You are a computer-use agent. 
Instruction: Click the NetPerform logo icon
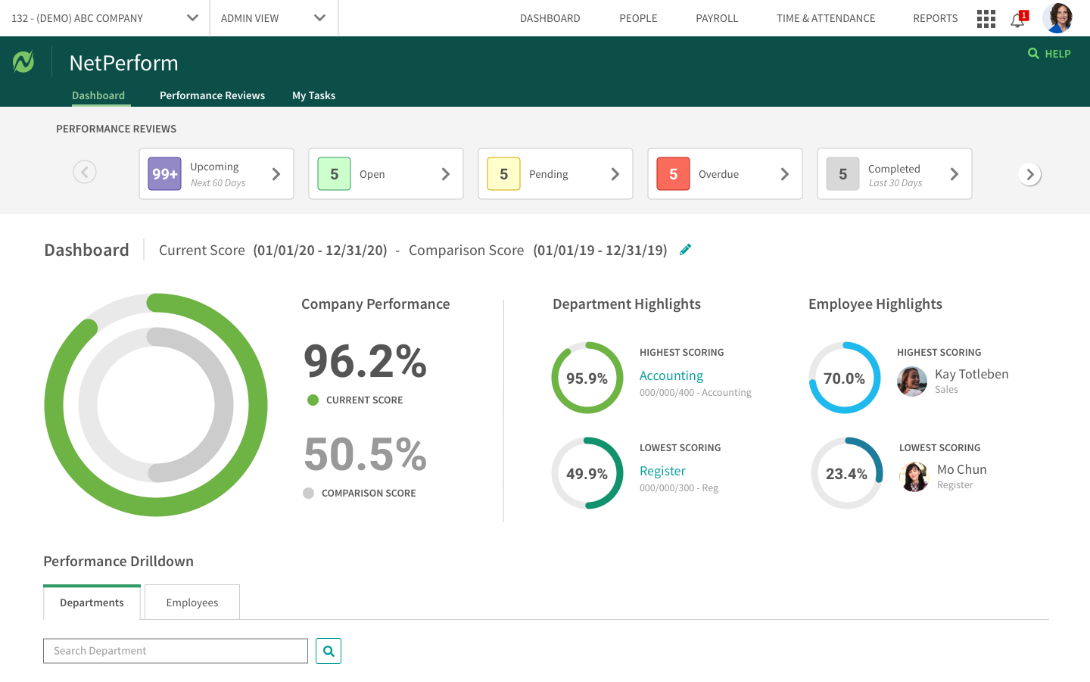tap(24, 62)
